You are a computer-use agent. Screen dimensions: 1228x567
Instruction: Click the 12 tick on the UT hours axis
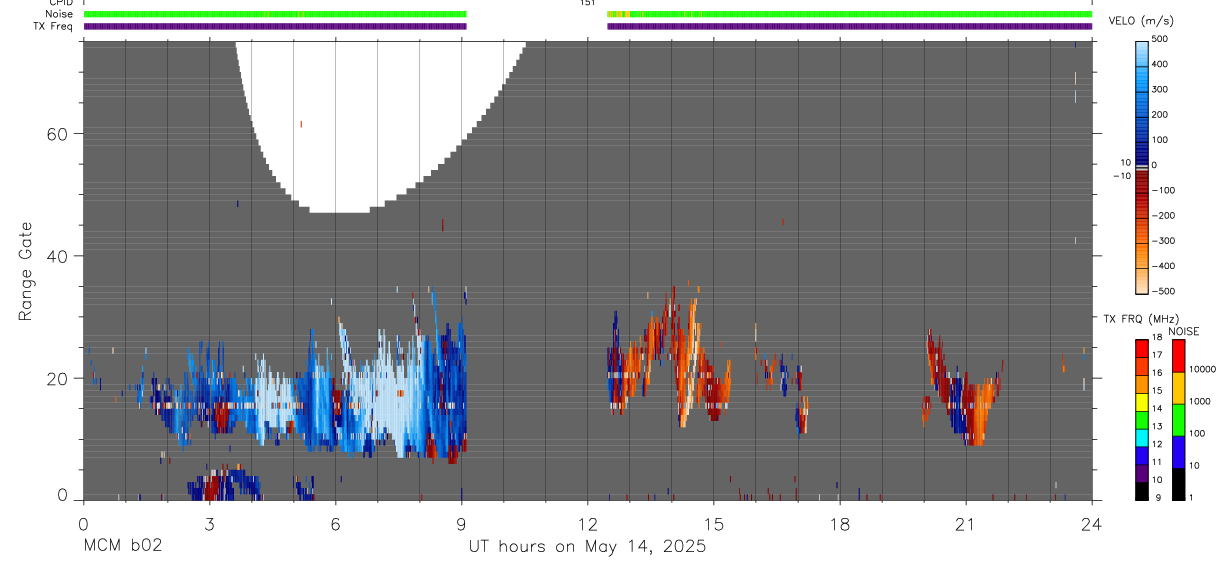(x=588, y=524)
